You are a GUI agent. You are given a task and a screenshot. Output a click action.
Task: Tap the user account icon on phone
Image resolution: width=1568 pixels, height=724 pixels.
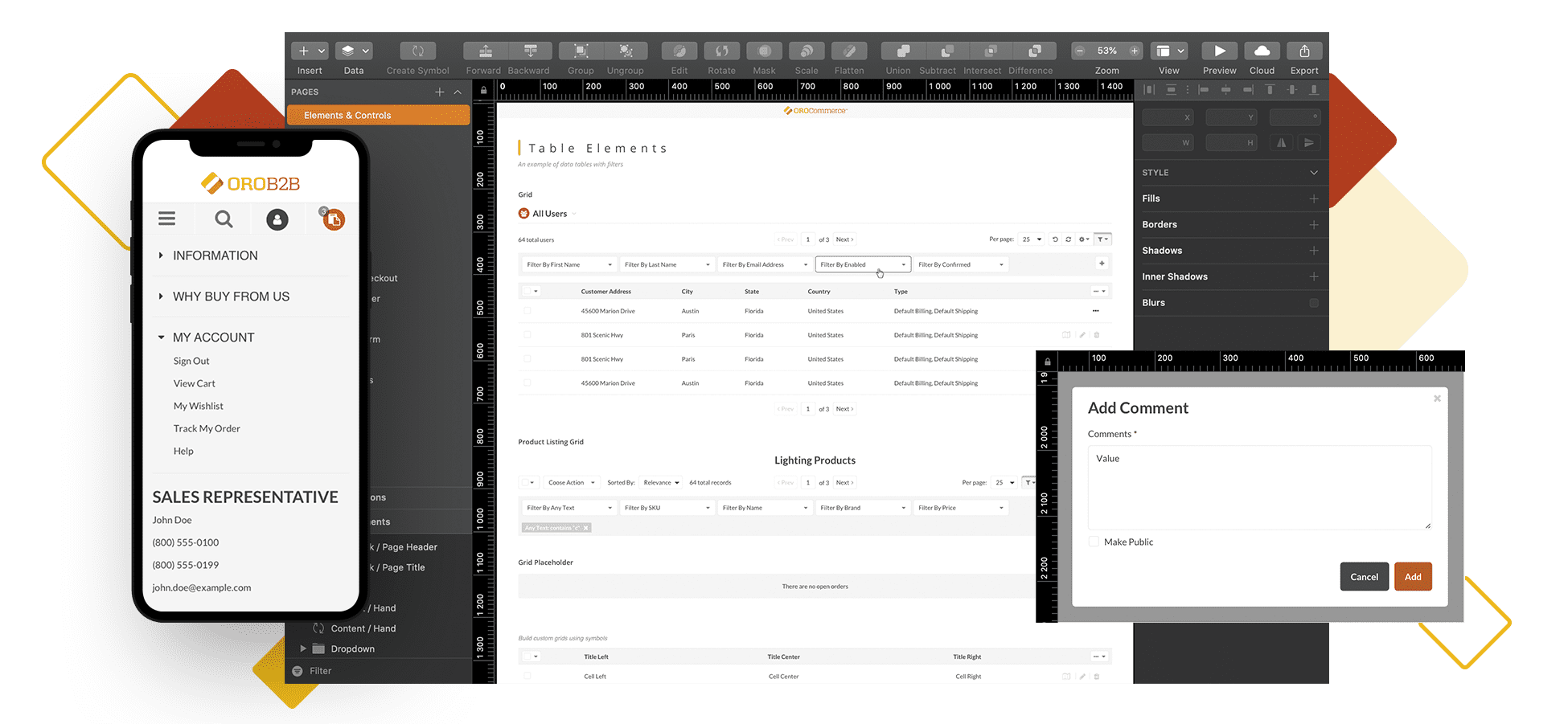click(277, 219)
